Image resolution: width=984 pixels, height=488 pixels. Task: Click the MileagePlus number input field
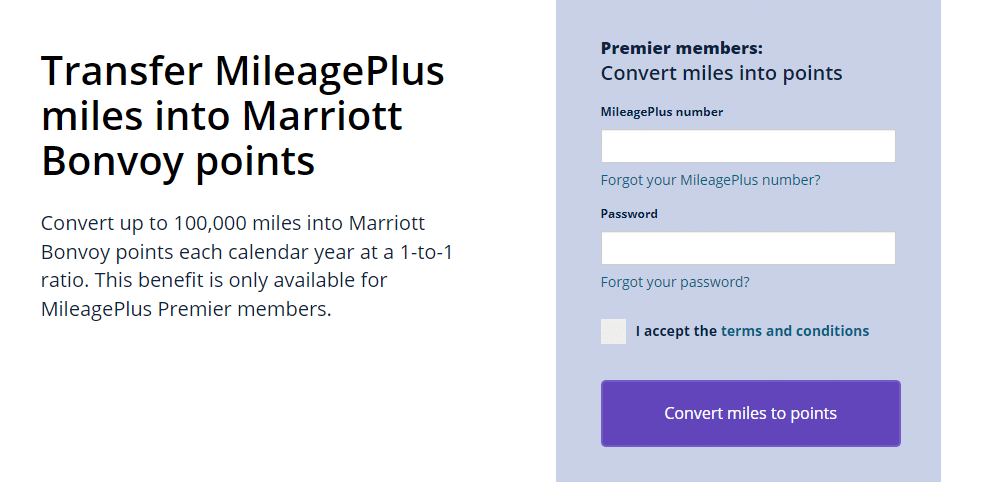click(x=747, y=146)
